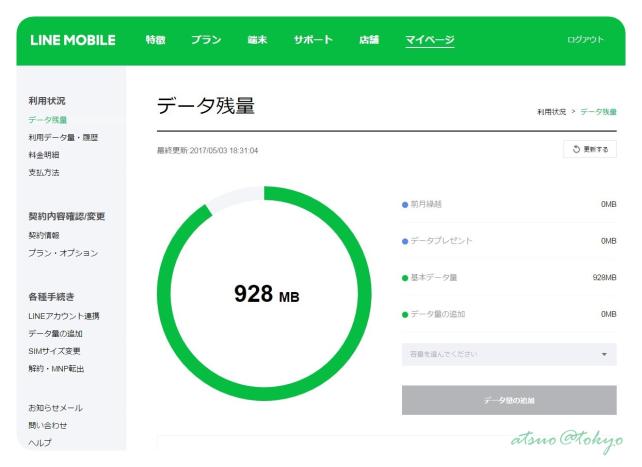Click the 前月繰越 row label
This screenshot has height=467, width=642.
pyautogui.click(x=426, y=204)
